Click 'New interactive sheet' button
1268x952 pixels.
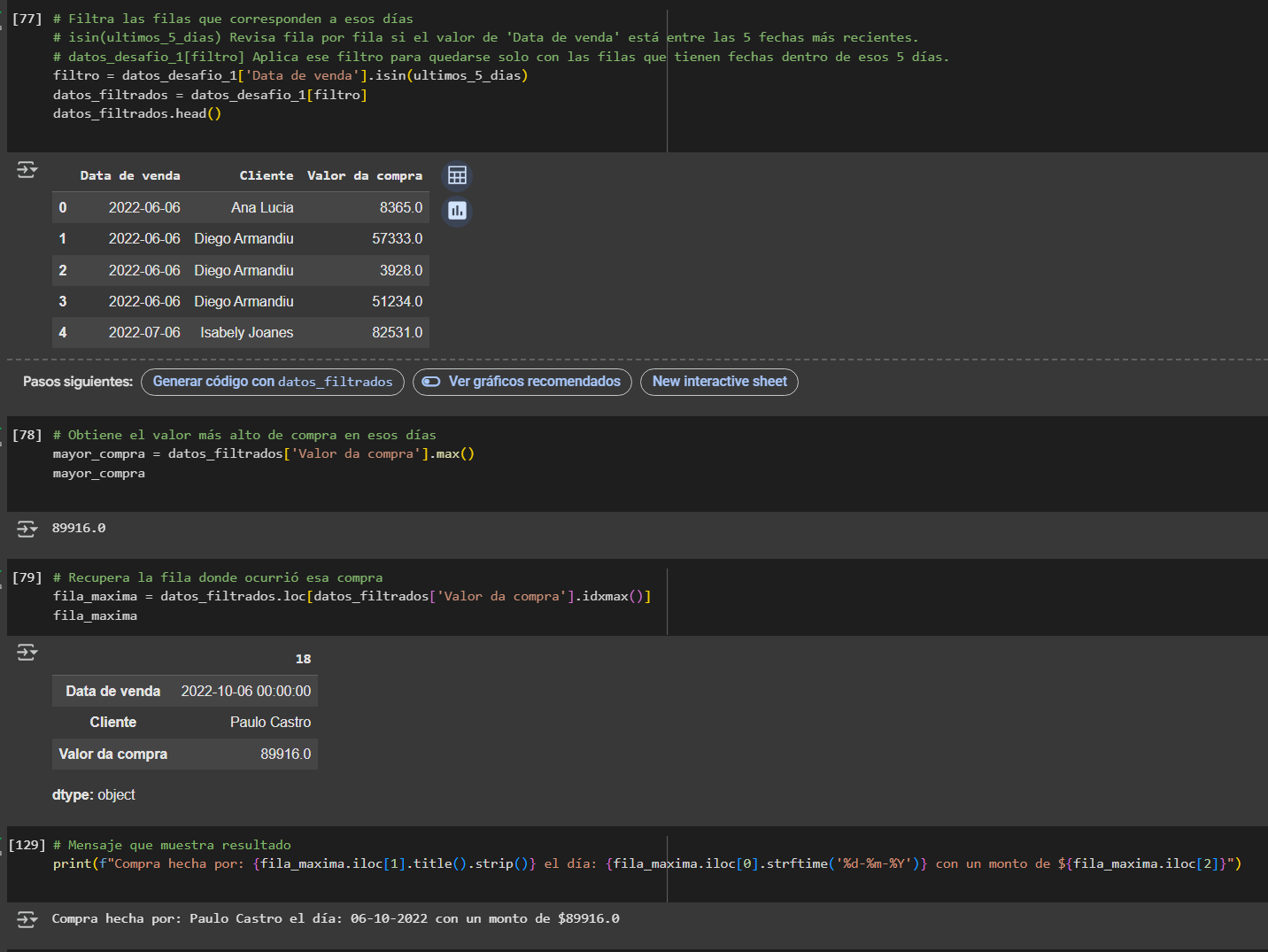pos(719,382)
